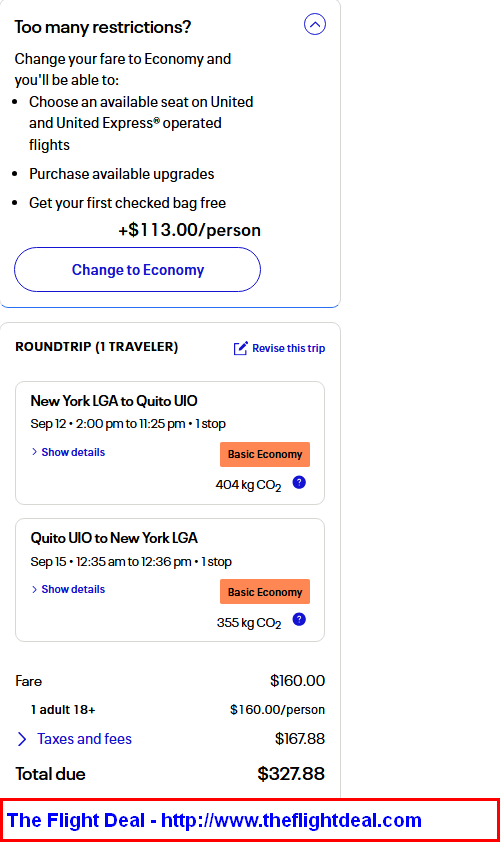Screen dimensions: 500x842
Task: Open CO2 help icon next to 404 kg
Action: point(299,482)
